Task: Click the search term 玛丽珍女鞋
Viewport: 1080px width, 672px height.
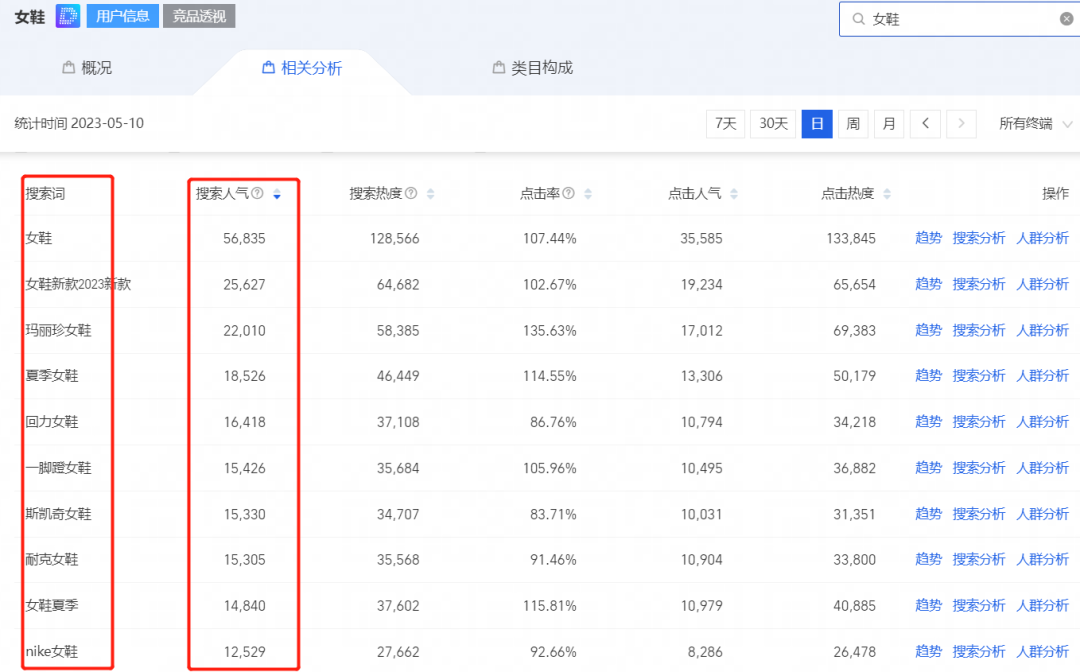Action: coord(58,330)
